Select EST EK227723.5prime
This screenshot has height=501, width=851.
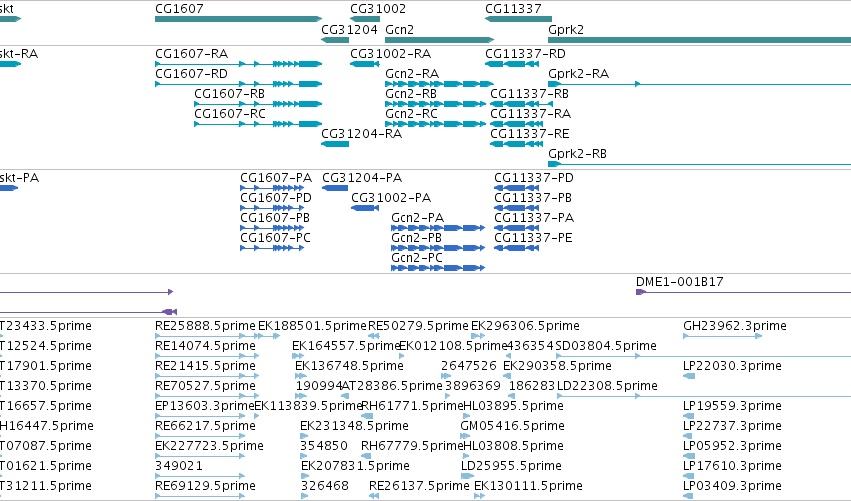200,456
